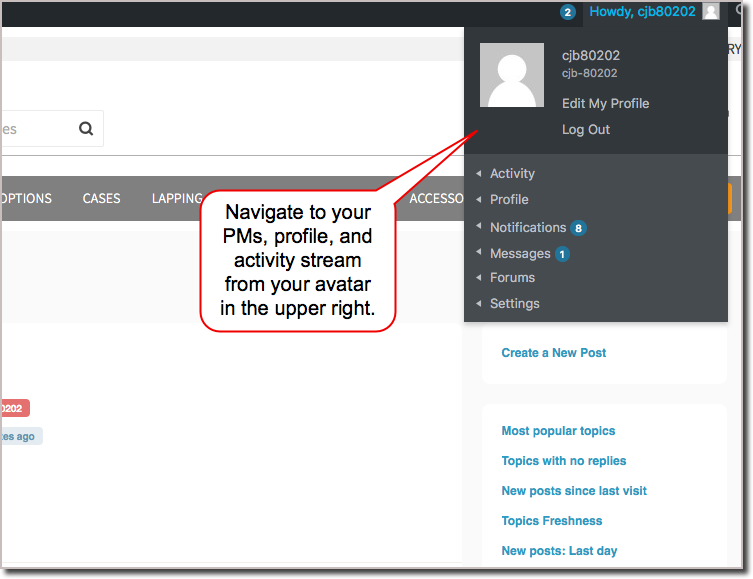Open the LAPPING navigation tab
This screenshot has width=753, height=579.
177,198
